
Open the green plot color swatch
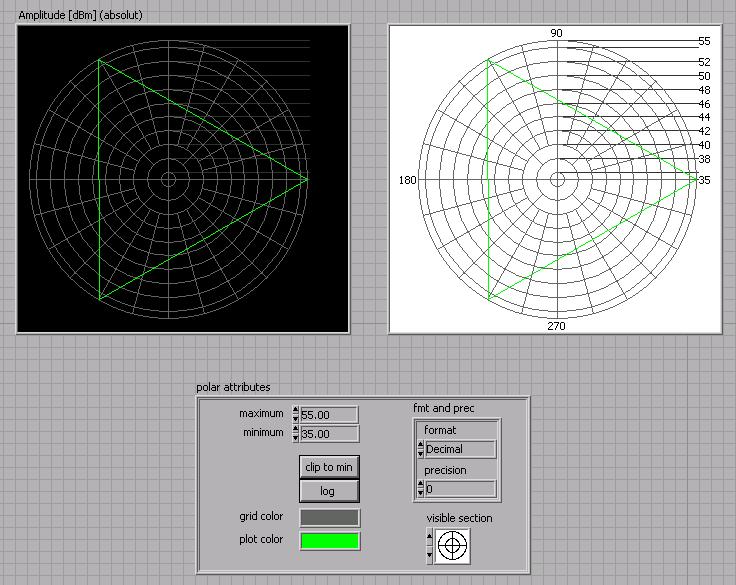click(x=329, y=540)
